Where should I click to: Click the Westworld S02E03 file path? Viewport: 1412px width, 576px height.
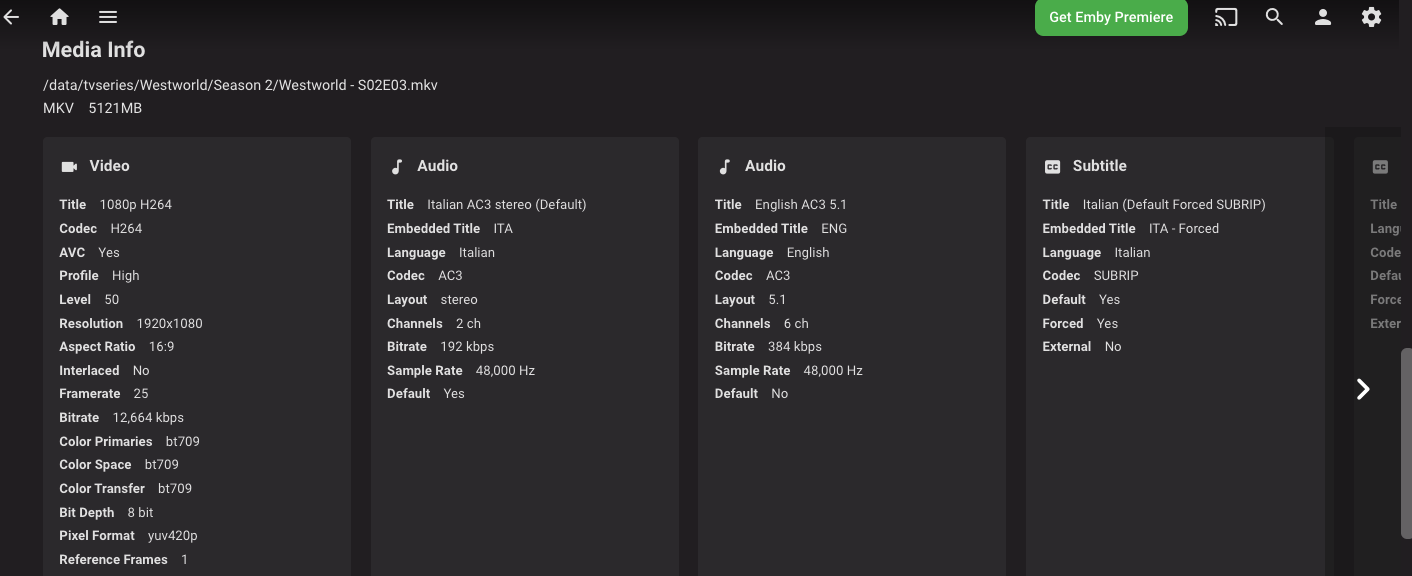point(240,85)
